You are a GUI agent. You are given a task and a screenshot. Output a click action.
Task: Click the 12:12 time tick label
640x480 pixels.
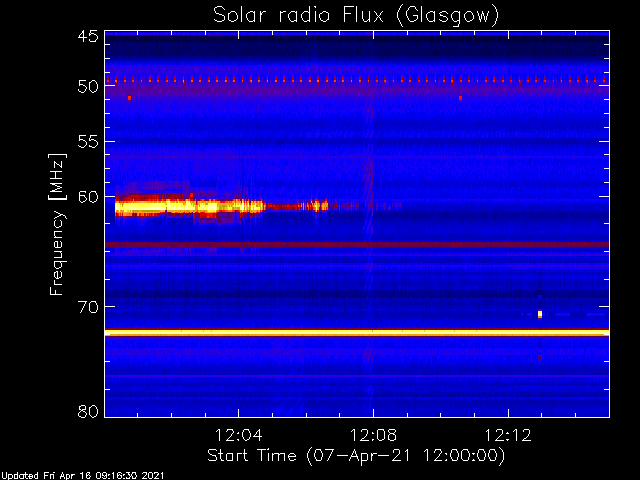508,436
